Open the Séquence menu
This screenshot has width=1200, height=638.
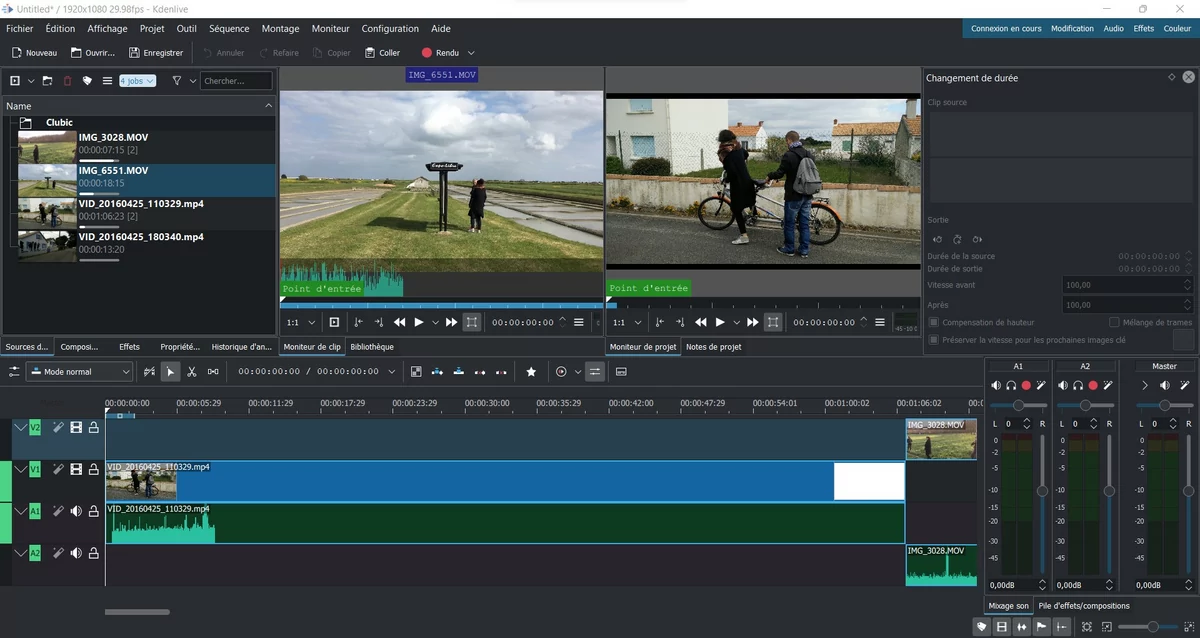[229, 29]
